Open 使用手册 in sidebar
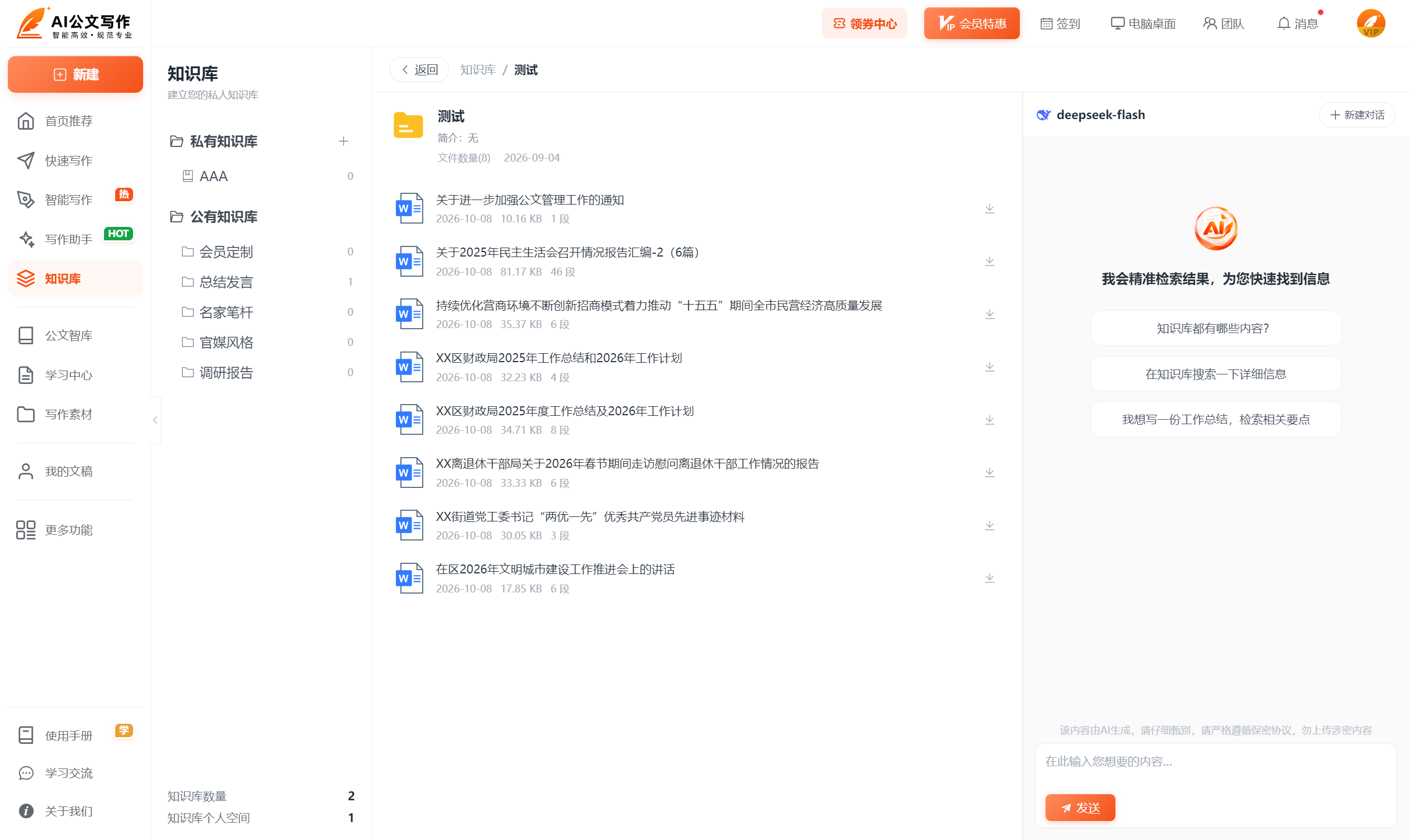This screenshot has width=1409, height=840. [75, 735]
